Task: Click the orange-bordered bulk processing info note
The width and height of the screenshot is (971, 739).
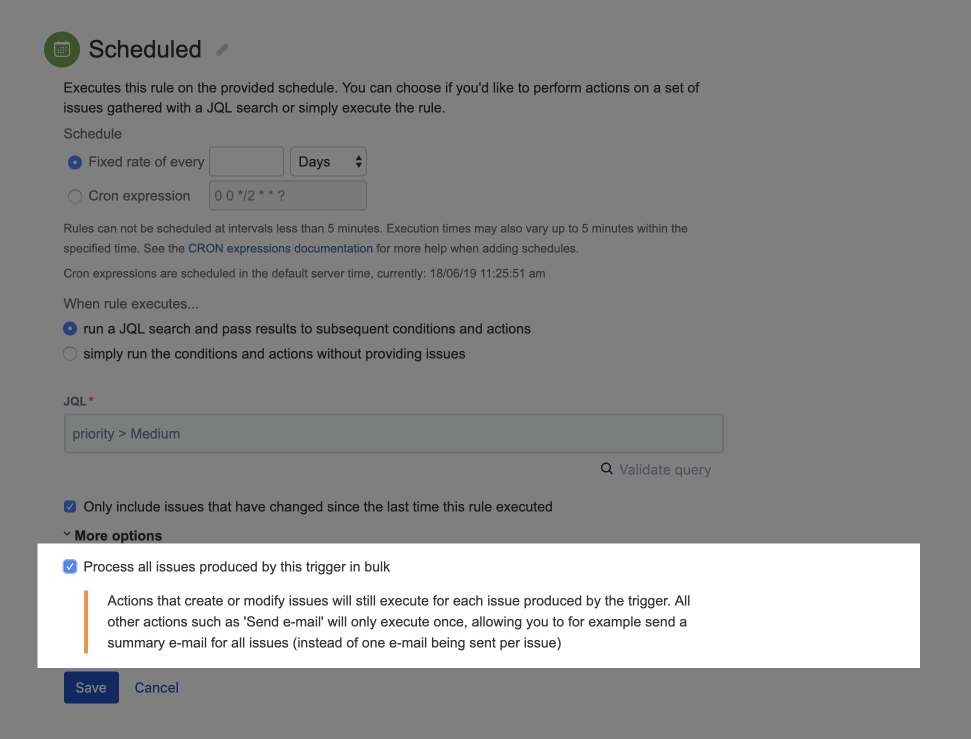Action: pyautogui.click(x=398, y=622)
